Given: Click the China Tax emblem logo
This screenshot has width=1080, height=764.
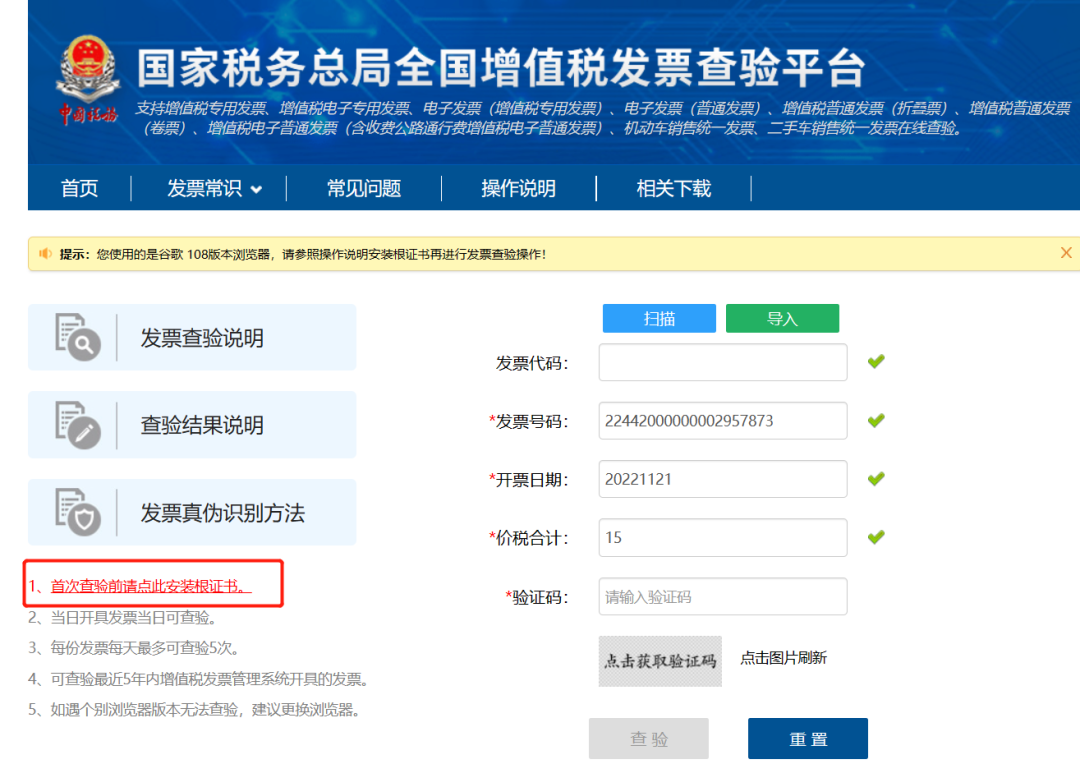Looking at the screenshot, I should coord(87,79).
